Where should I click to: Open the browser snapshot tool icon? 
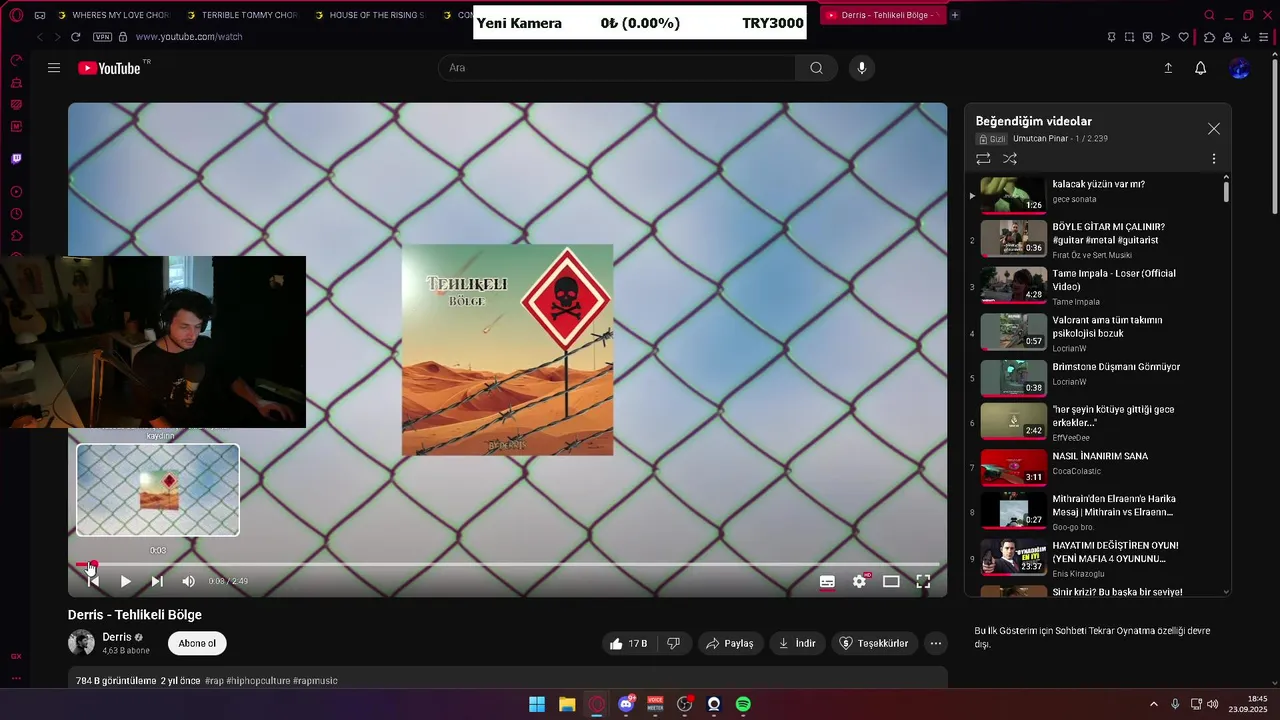pos(1129,37)
